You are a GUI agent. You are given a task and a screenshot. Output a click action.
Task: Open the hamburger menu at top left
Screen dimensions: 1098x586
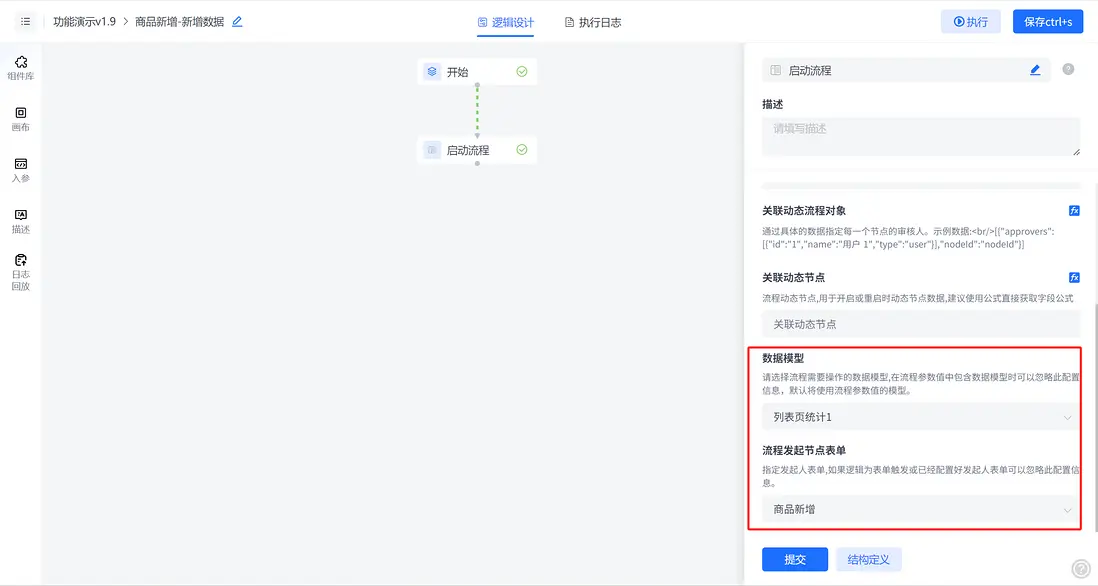(x=25, y=20)
